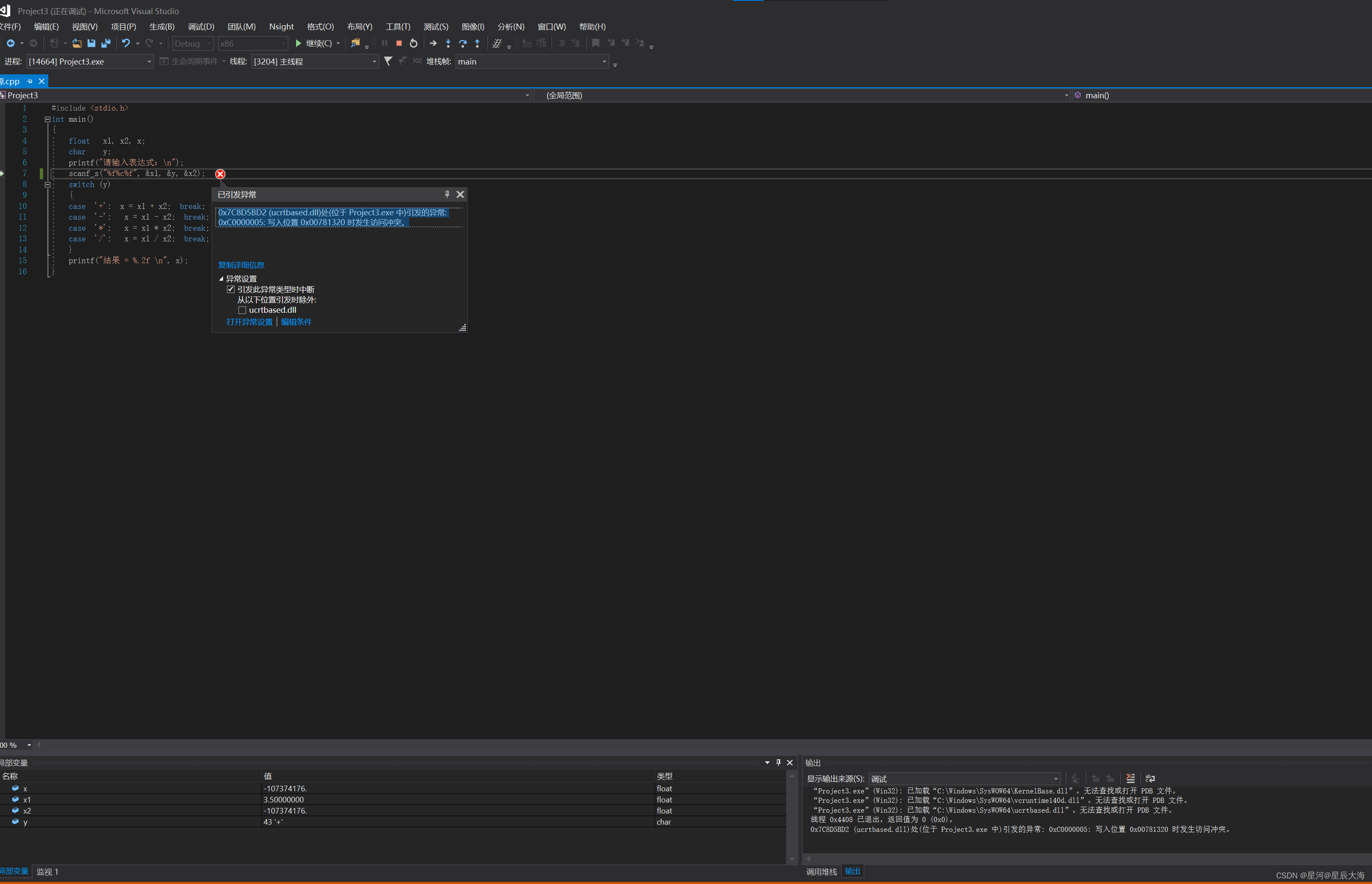The width and height of the screenshot is (1372, 884).
Task: Uncheck break when this exception type thrown
Action: pos(231,289)
